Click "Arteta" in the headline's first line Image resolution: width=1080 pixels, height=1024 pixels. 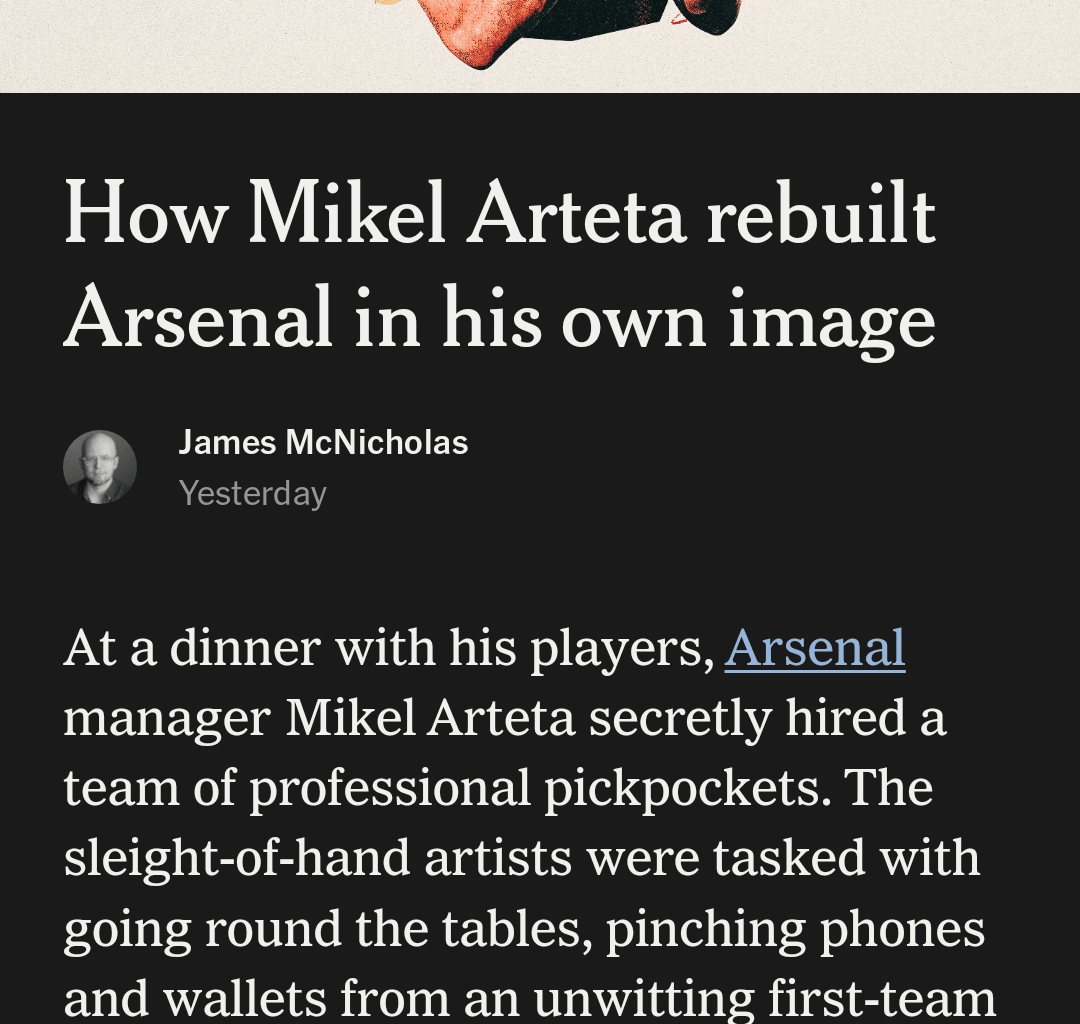coord(576,212)
